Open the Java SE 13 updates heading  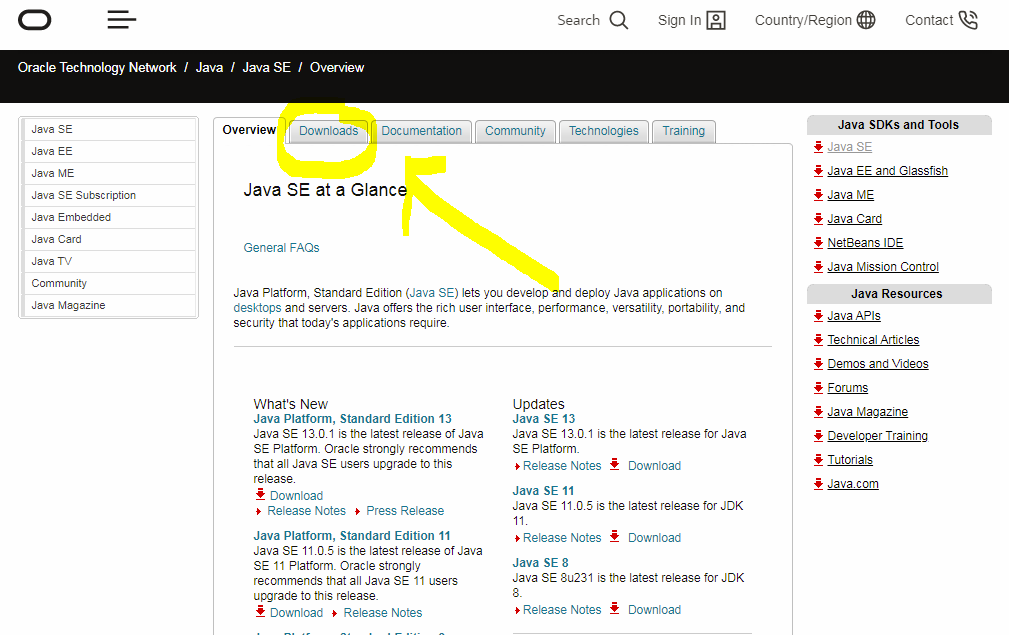click(x=544, y=419)
